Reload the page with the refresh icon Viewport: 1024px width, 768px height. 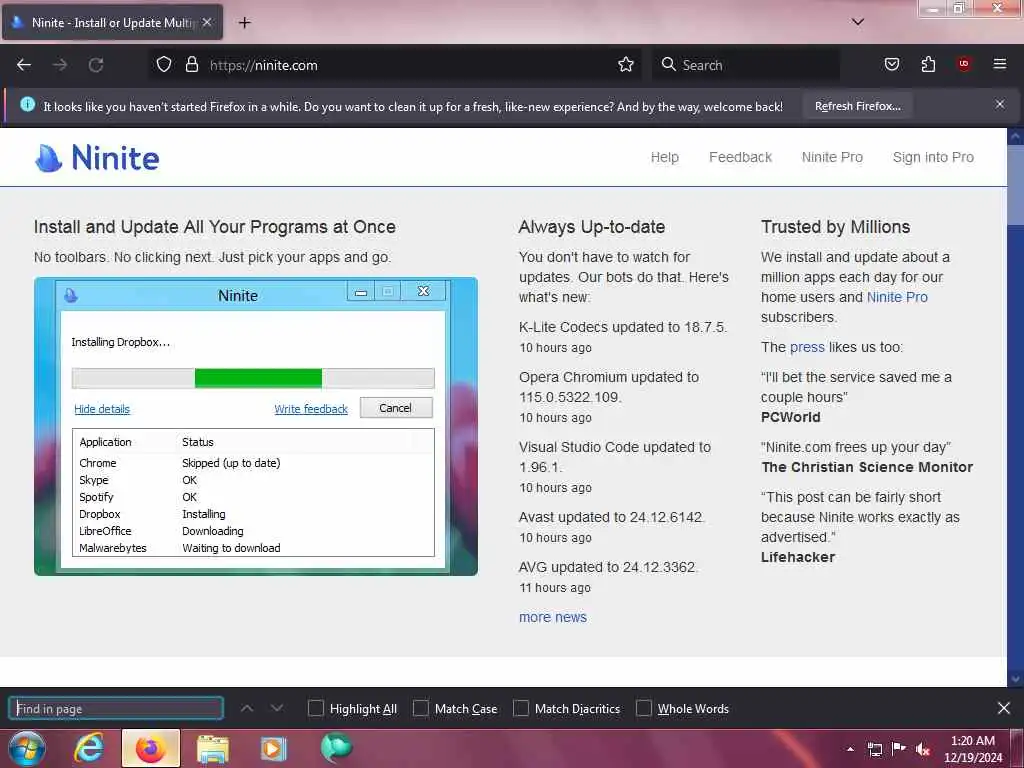(96, 65)
